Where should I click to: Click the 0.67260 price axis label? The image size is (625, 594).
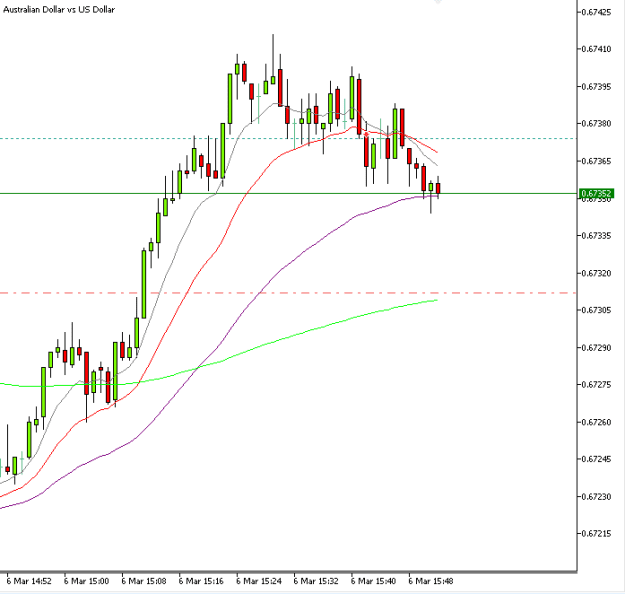pos(596,422)
